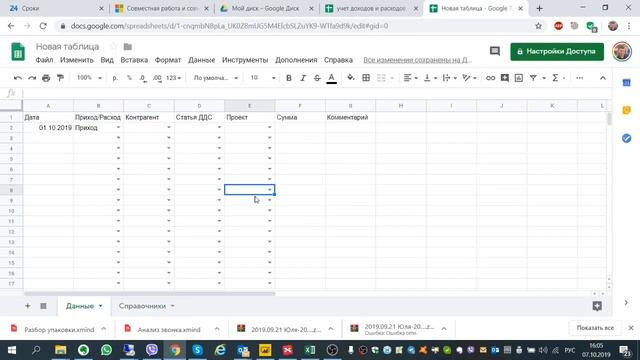Format as currency (р.) button
This screenshot has height=360, width=640.
(x=115, y=78)
